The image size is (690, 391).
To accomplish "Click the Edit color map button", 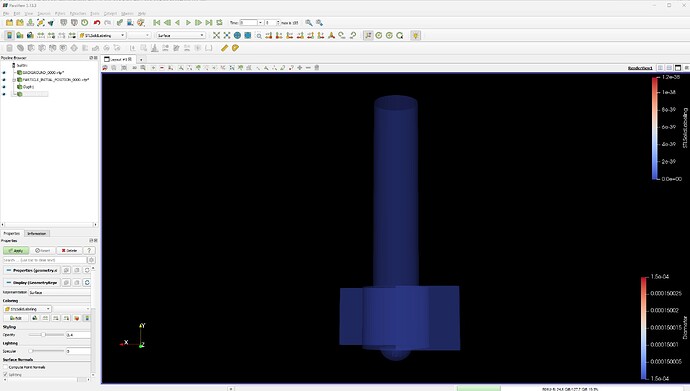I will click(16, 318).
